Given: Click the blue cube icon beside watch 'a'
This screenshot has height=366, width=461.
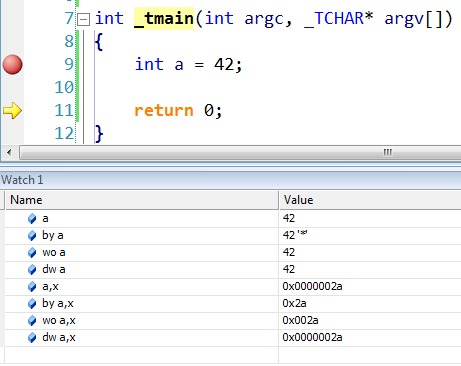Looking at the screenshot, I should (x=32, y=219).
